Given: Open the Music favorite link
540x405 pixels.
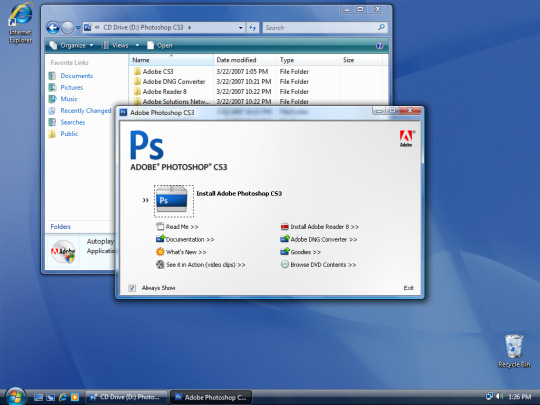Looking at the screenshot, I should pyautogui.click(x=69, y=99).
